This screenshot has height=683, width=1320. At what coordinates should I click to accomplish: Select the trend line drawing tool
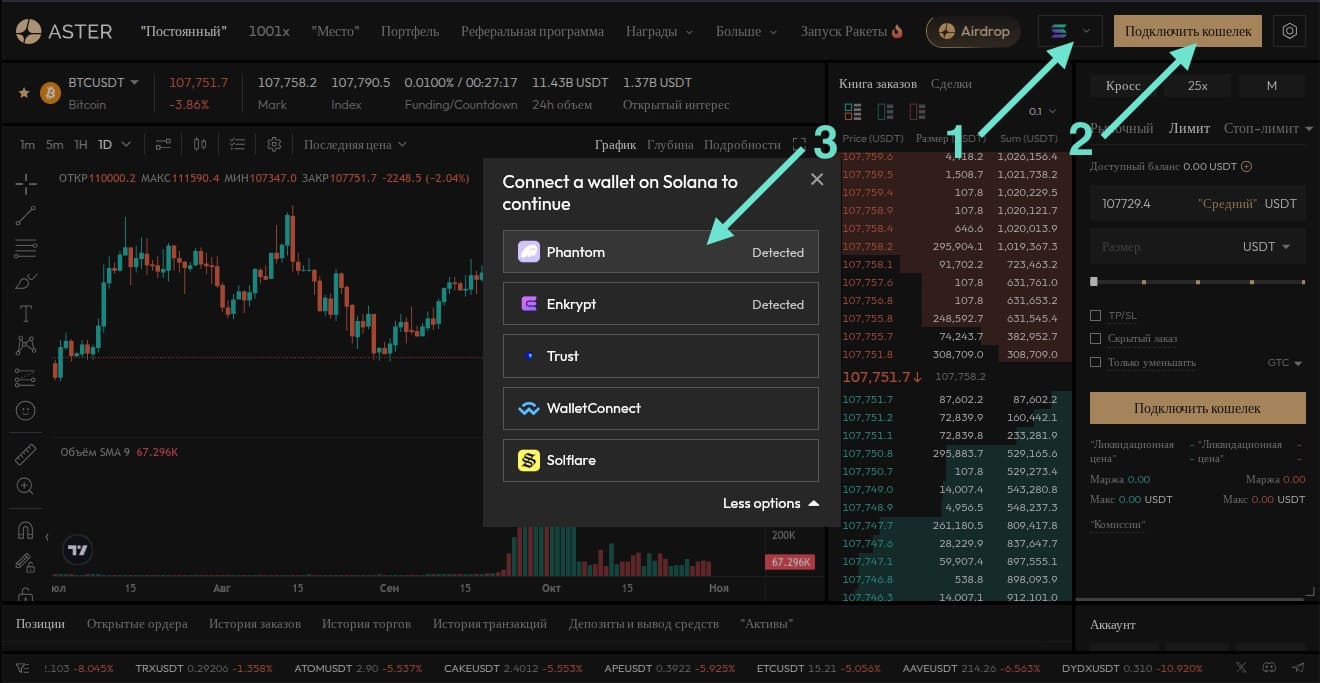pyautogui.click(x=26, y=215)
